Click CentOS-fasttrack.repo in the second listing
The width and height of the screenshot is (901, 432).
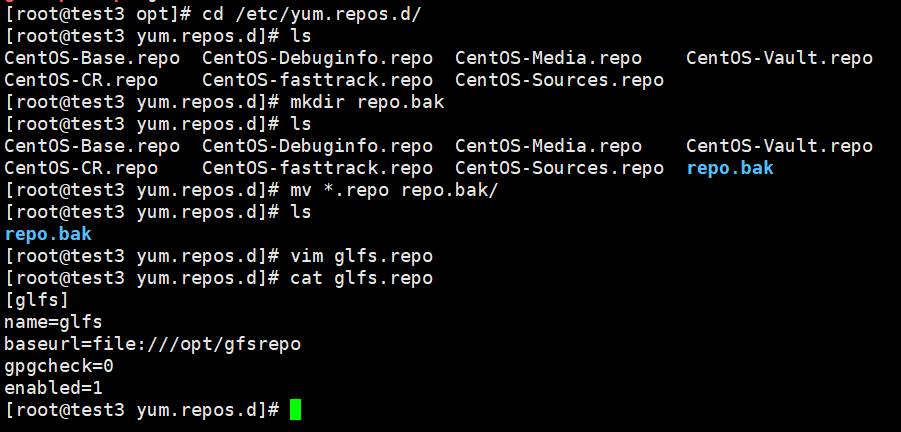coord(317,168)
